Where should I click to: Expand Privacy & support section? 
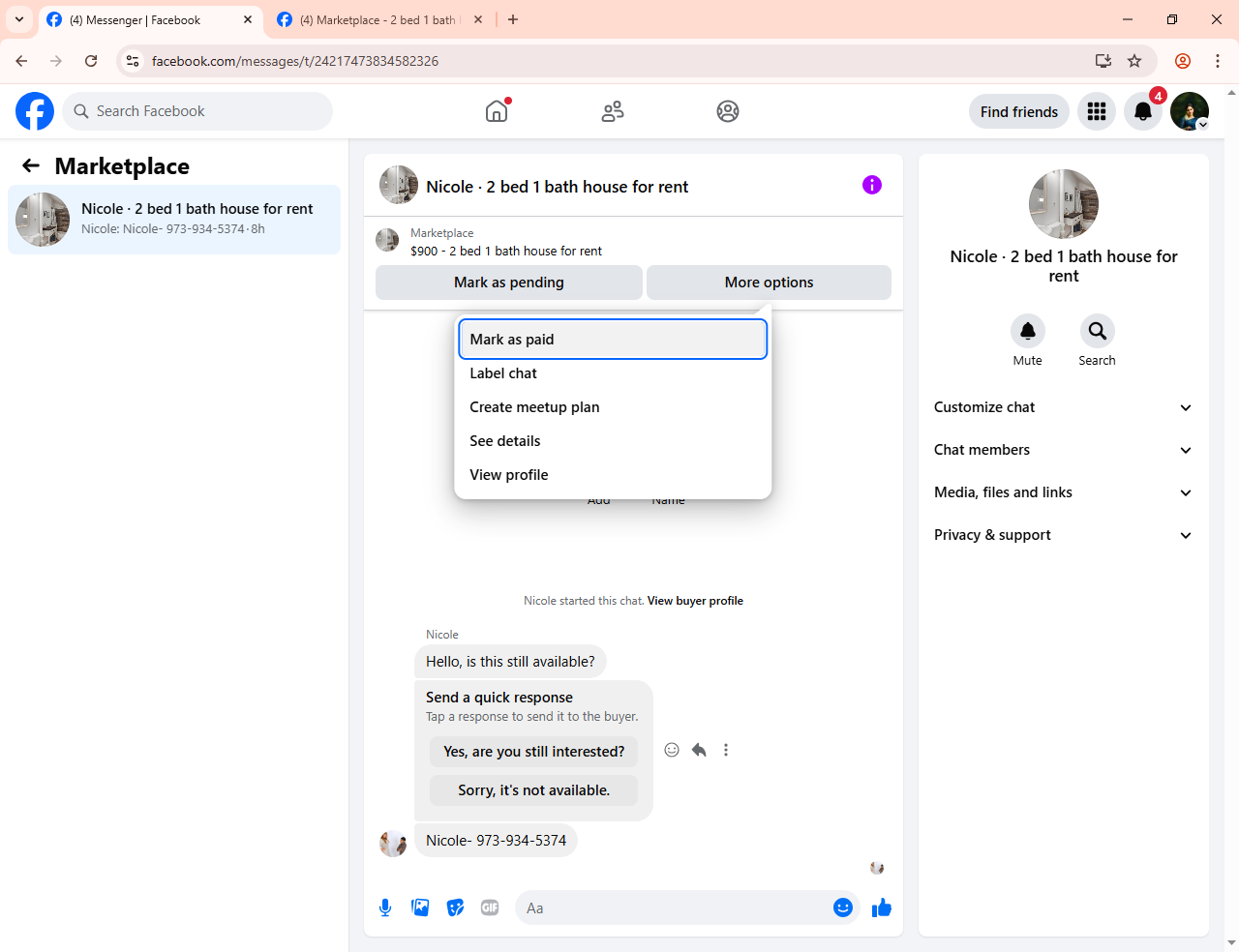(1063, 535)
